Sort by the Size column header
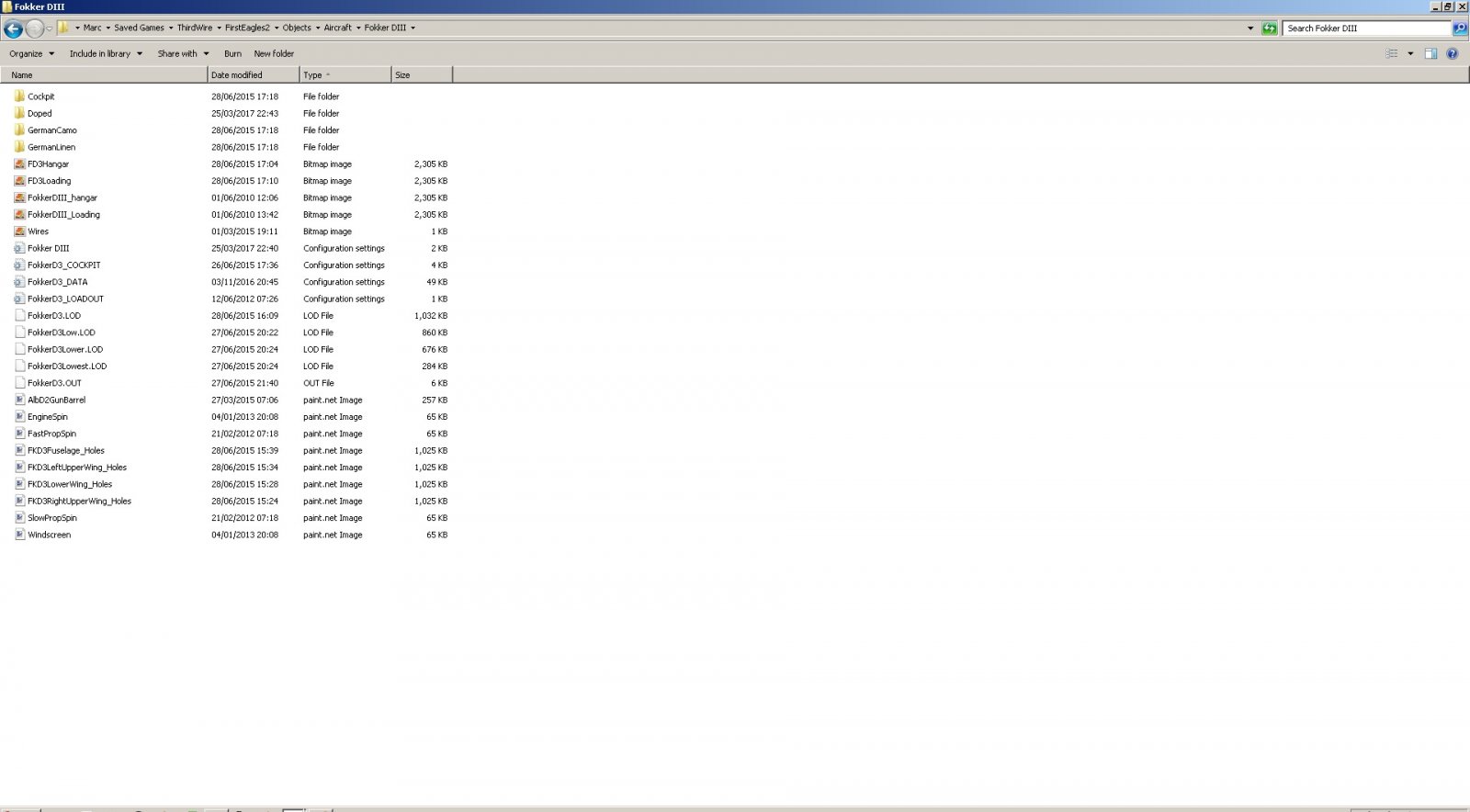The height and width of the screenshot is (812, 1470). [x=422, y=75]
